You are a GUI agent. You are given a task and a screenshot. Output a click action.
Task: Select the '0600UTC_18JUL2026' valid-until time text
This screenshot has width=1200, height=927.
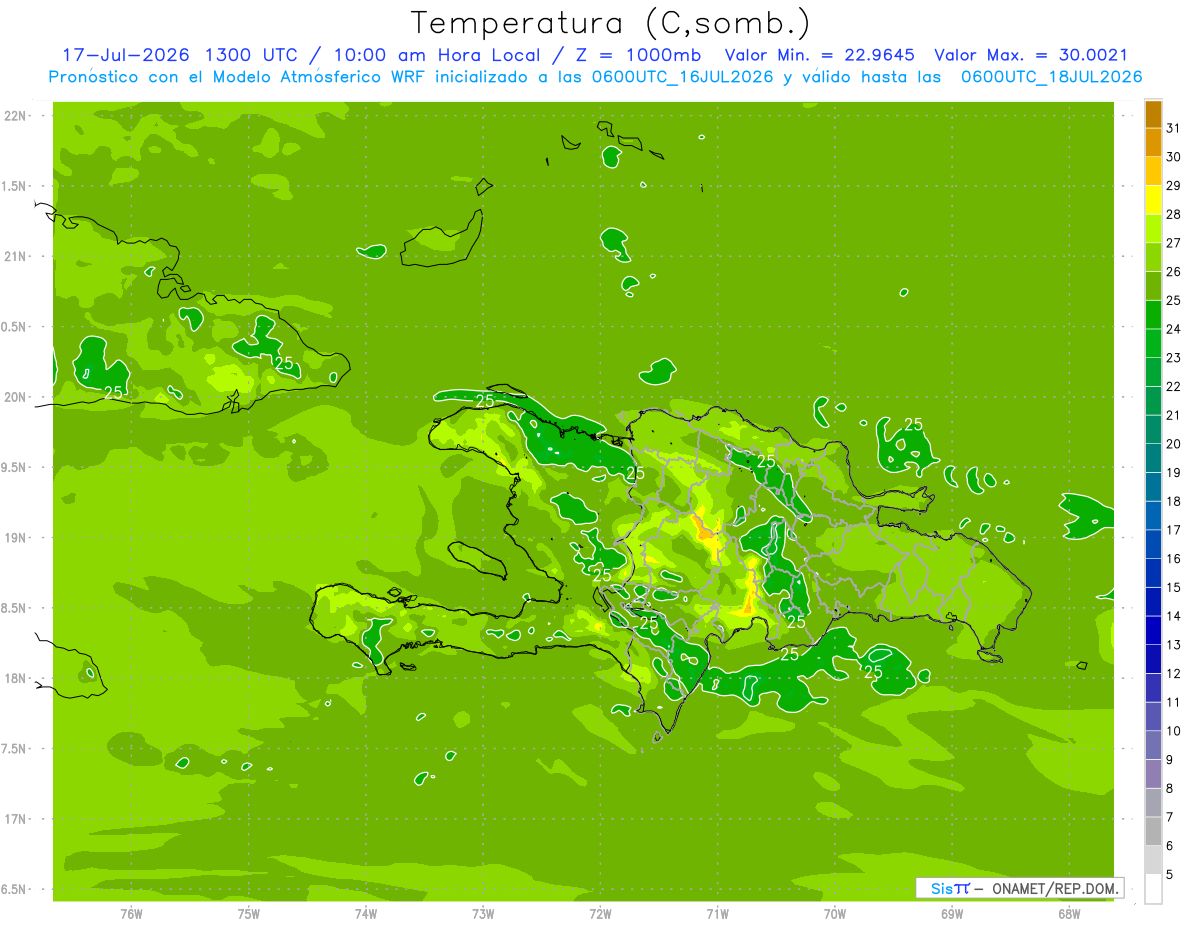point(1051,77)
